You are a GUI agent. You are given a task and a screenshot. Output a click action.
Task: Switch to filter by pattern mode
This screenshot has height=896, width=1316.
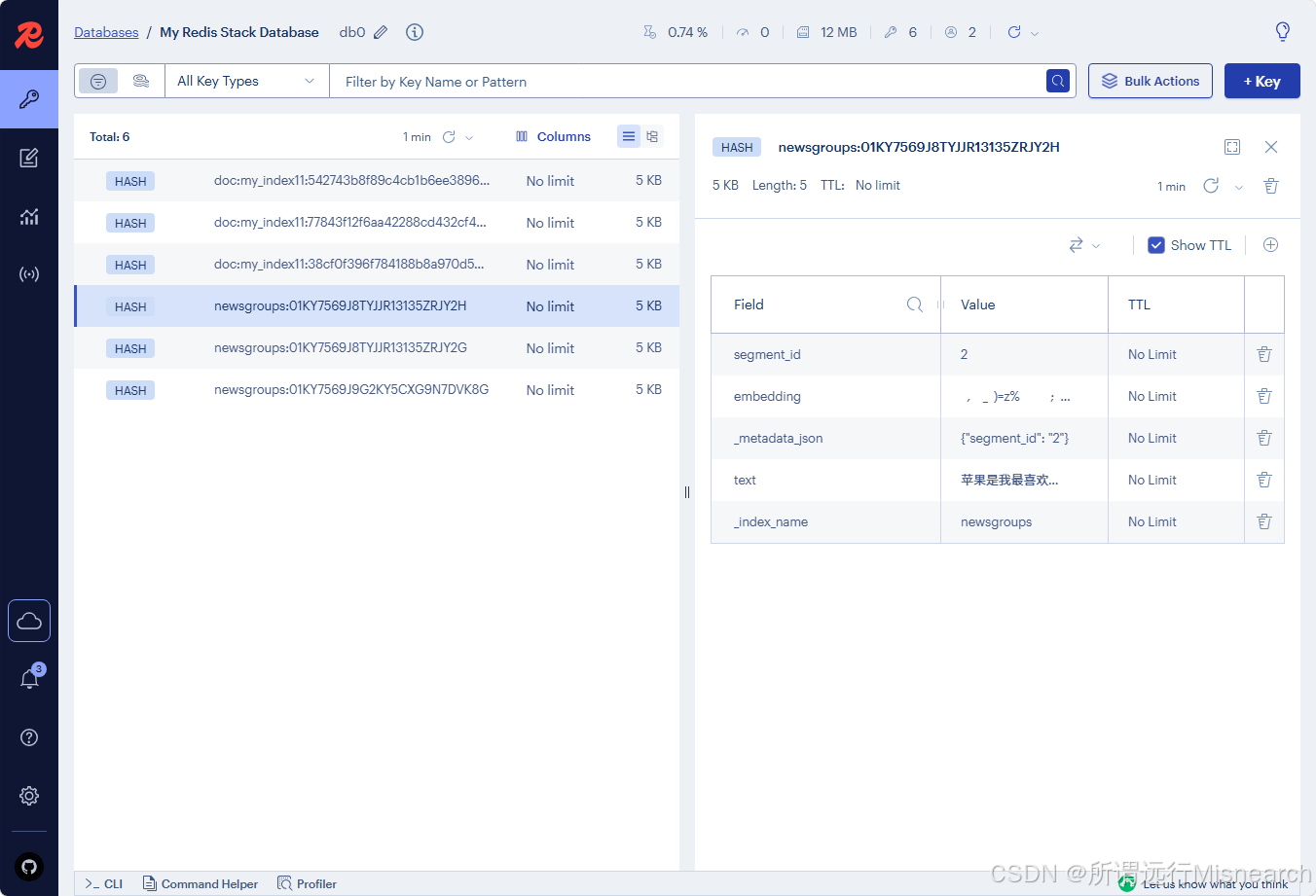tap(98, 81)
